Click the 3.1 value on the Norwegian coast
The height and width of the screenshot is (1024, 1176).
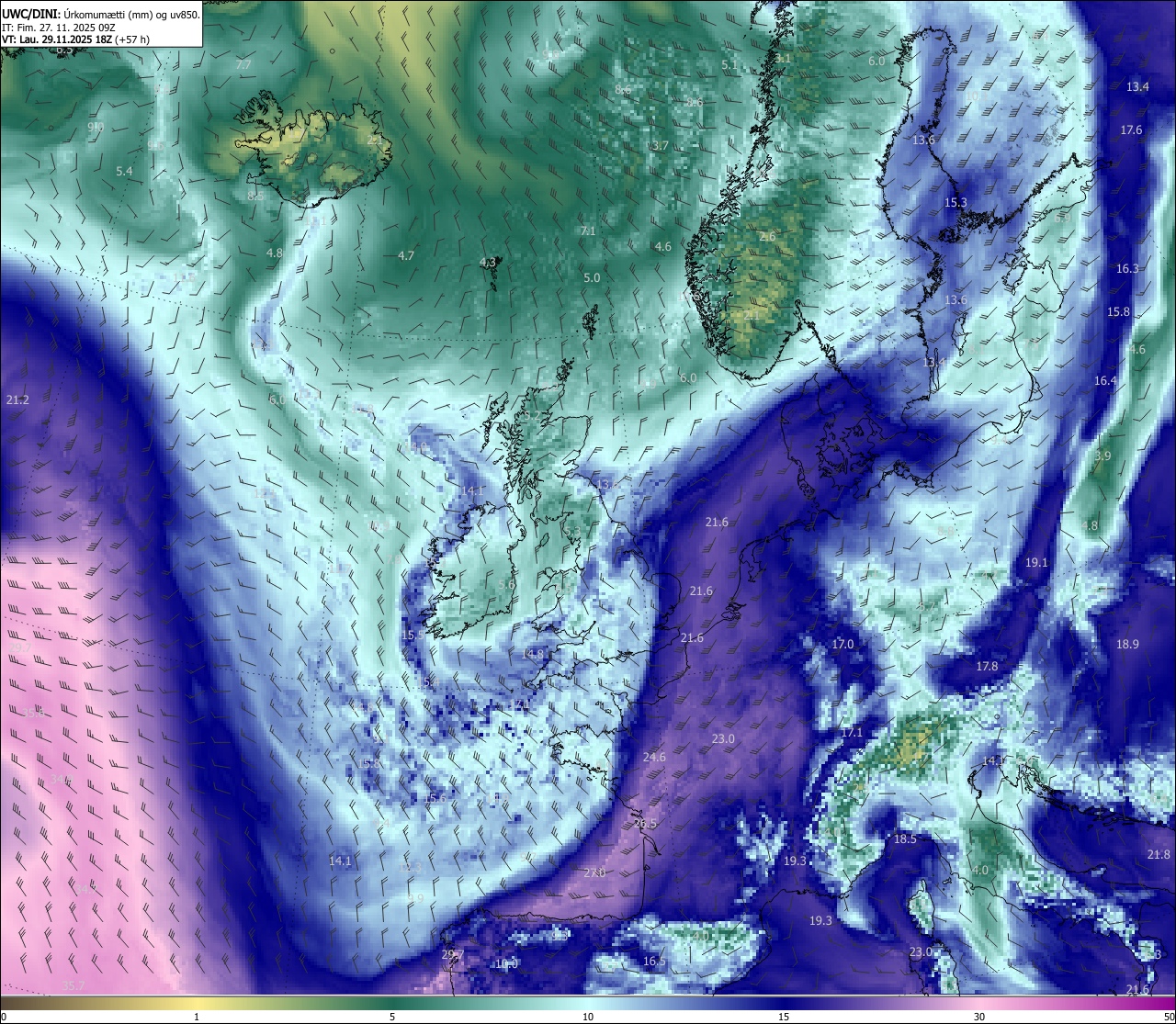[783, 59]
